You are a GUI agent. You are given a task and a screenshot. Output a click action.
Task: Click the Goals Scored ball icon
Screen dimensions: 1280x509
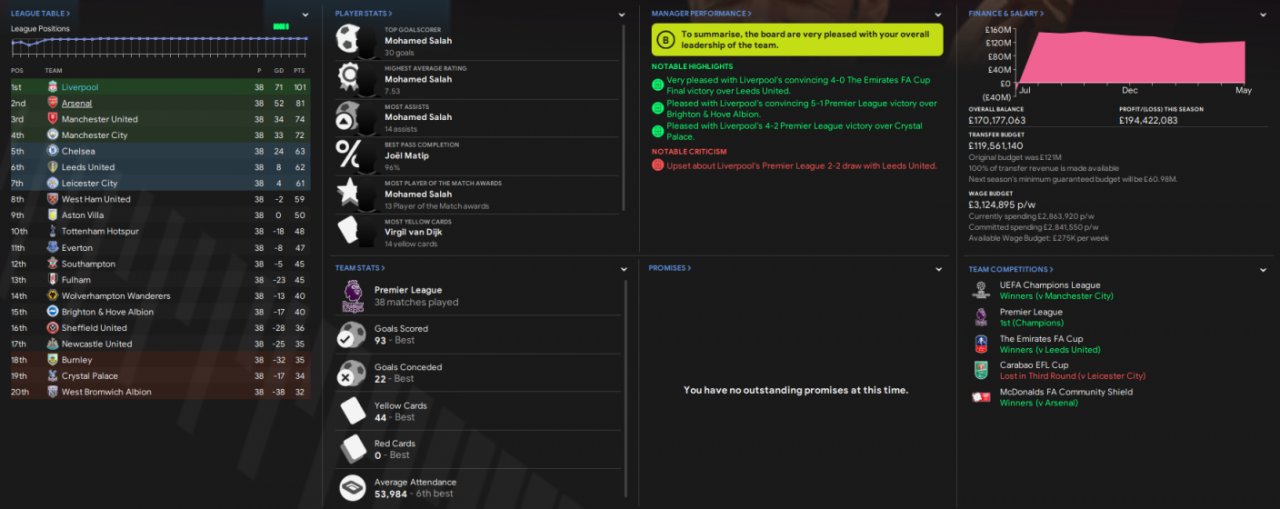pos(352,334)
